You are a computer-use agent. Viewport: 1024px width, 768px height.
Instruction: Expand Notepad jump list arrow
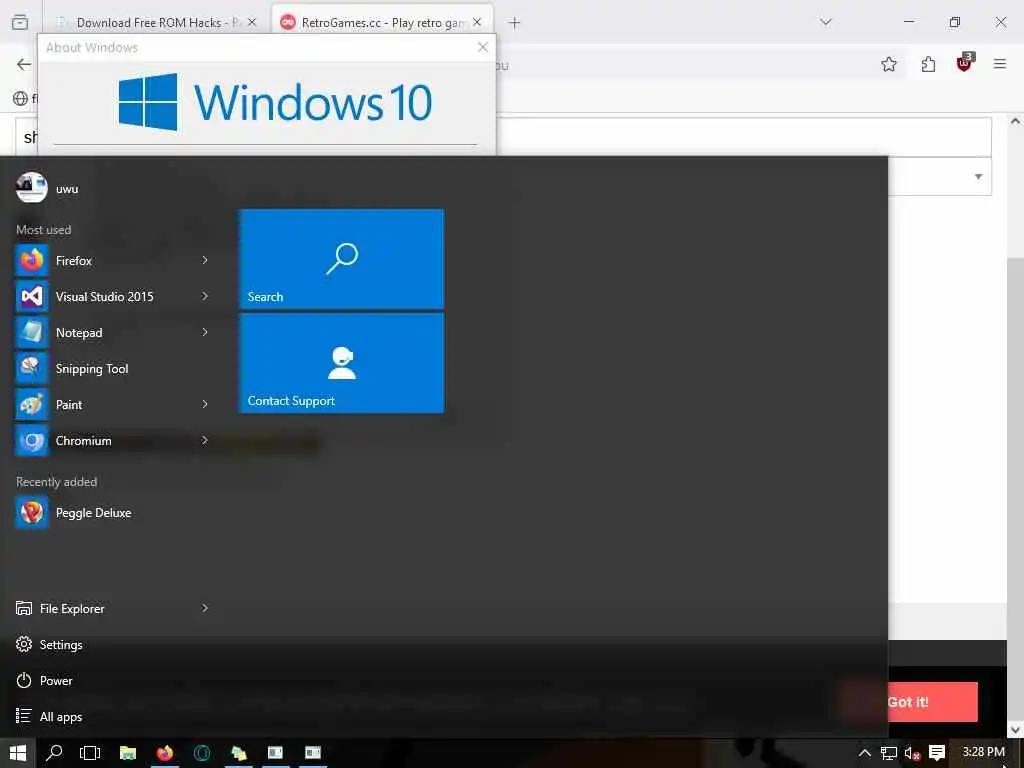point(205,332)
